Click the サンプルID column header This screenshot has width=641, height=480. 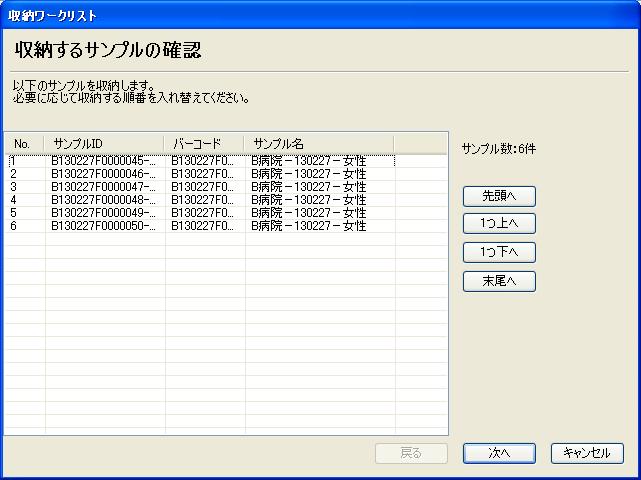(x=104, y=143)
